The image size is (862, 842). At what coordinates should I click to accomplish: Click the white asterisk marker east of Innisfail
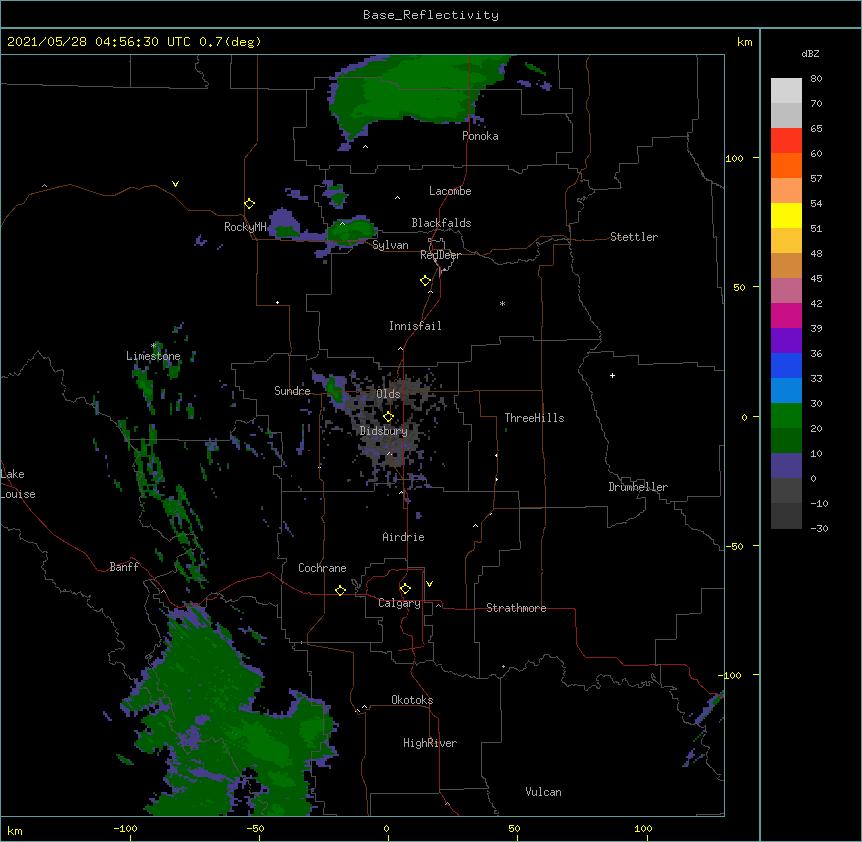click(502, 303)
